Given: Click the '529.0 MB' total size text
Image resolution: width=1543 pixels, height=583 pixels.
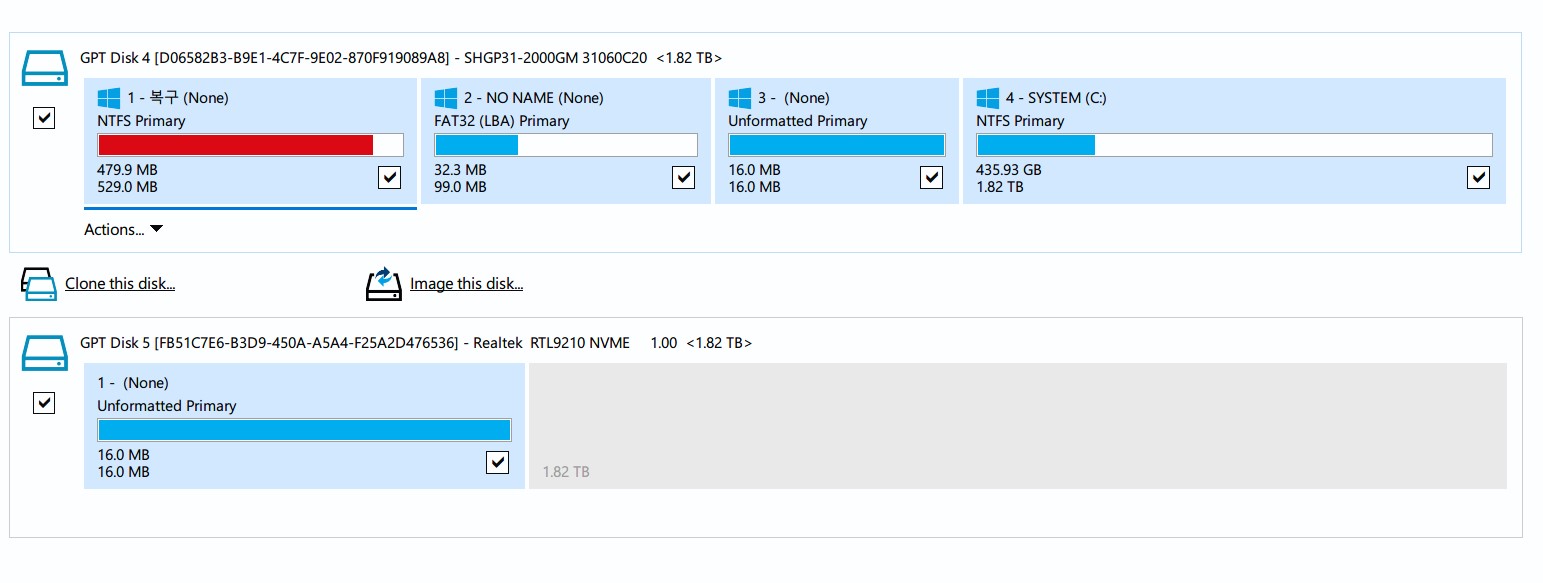Looking at the screenshot, I should pos(127,187).
